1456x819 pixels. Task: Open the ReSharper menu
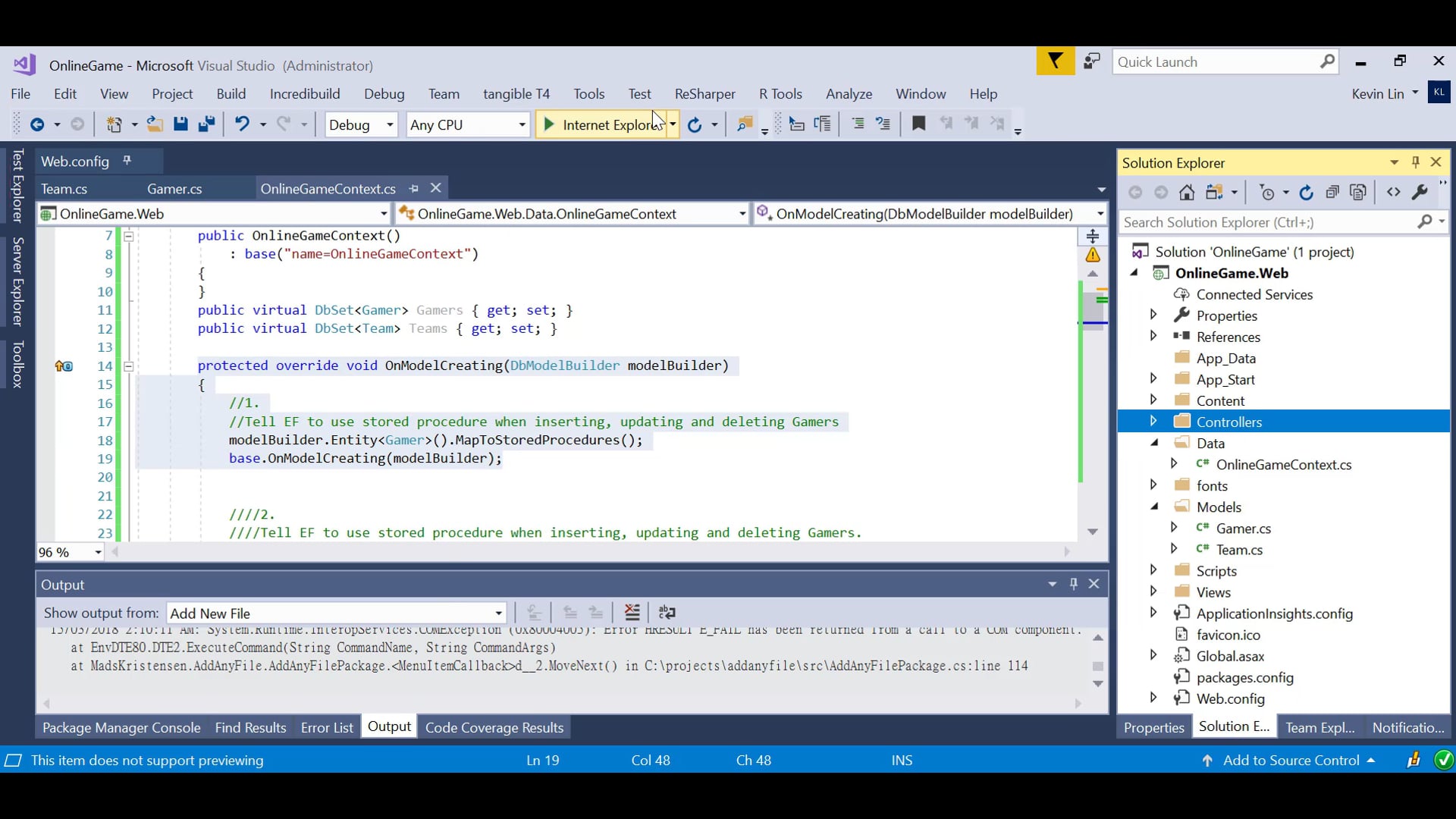704,93
